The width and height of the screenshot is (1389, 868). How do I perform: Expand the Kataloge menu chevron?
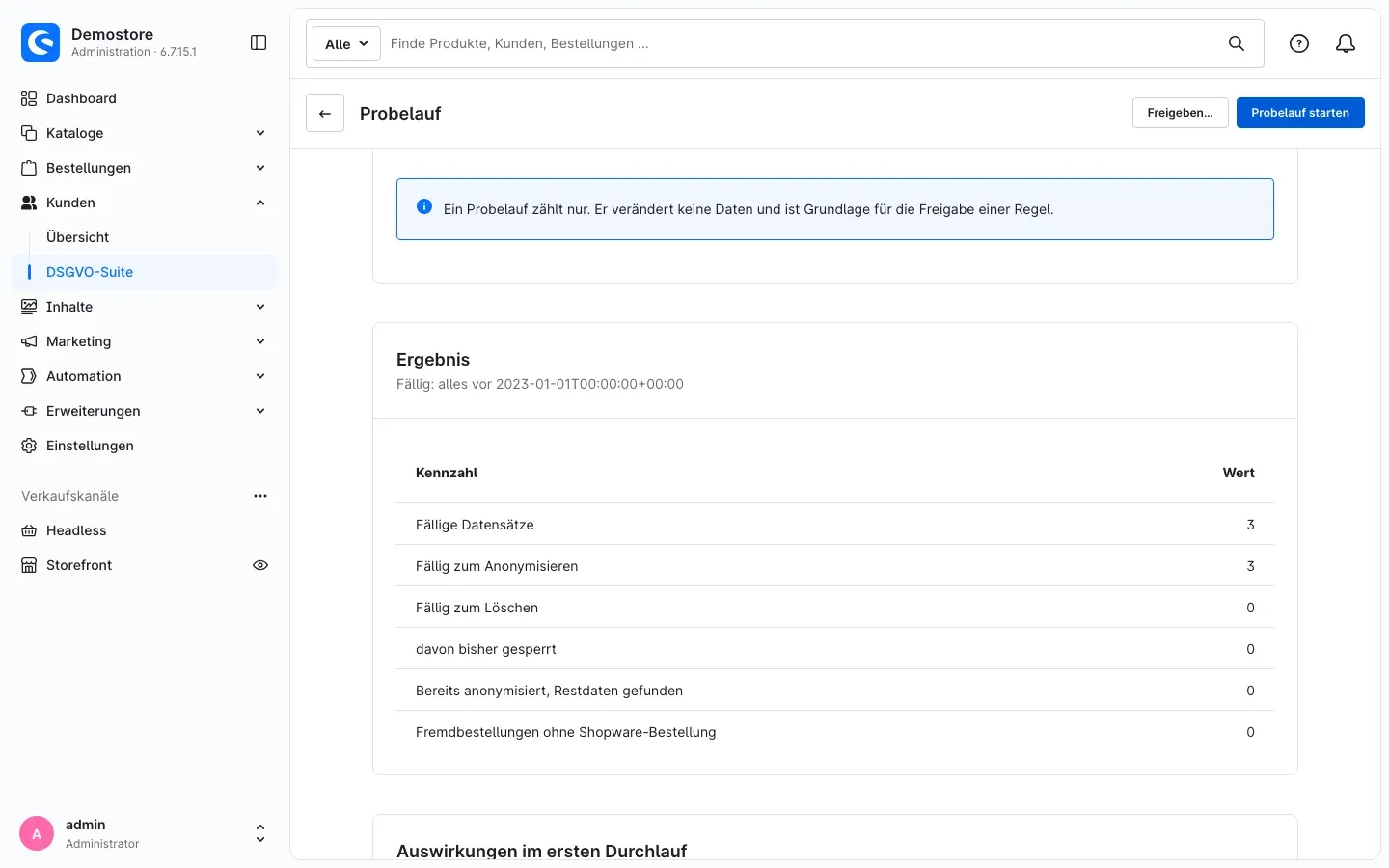coord(260,133)
